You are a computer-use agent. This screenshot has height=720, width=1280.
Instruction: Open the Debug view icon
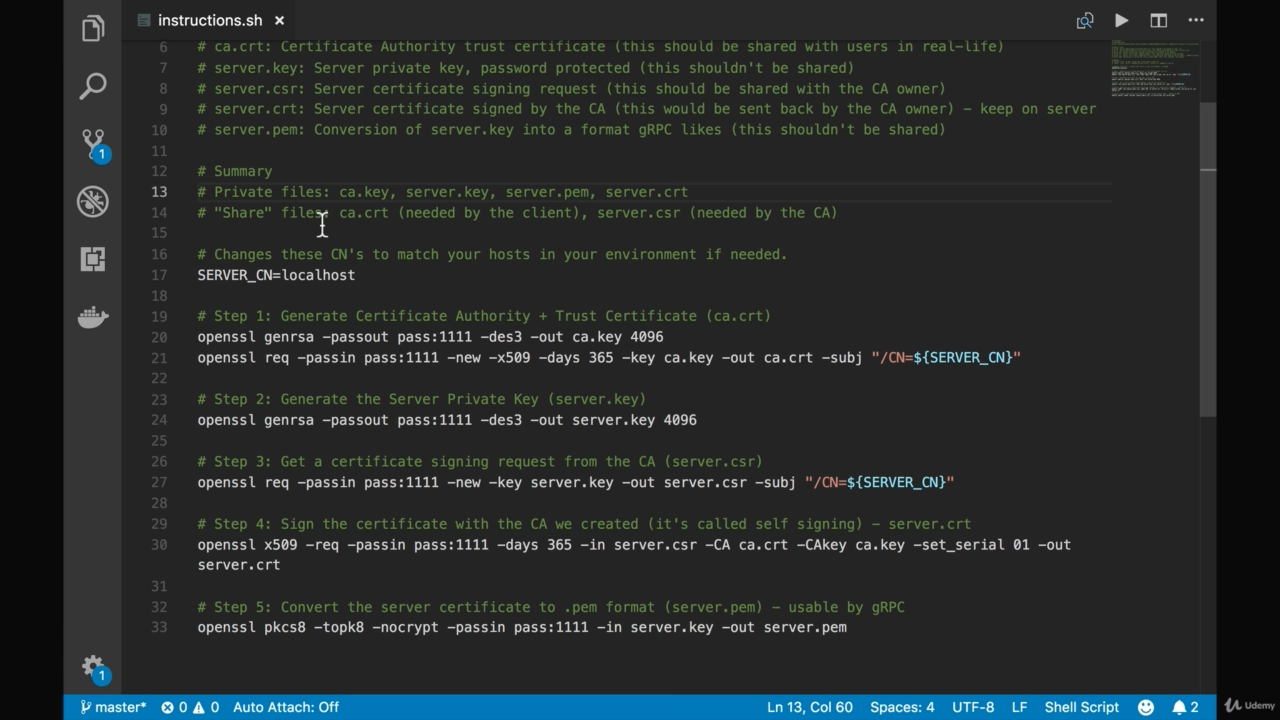point(93,202)
